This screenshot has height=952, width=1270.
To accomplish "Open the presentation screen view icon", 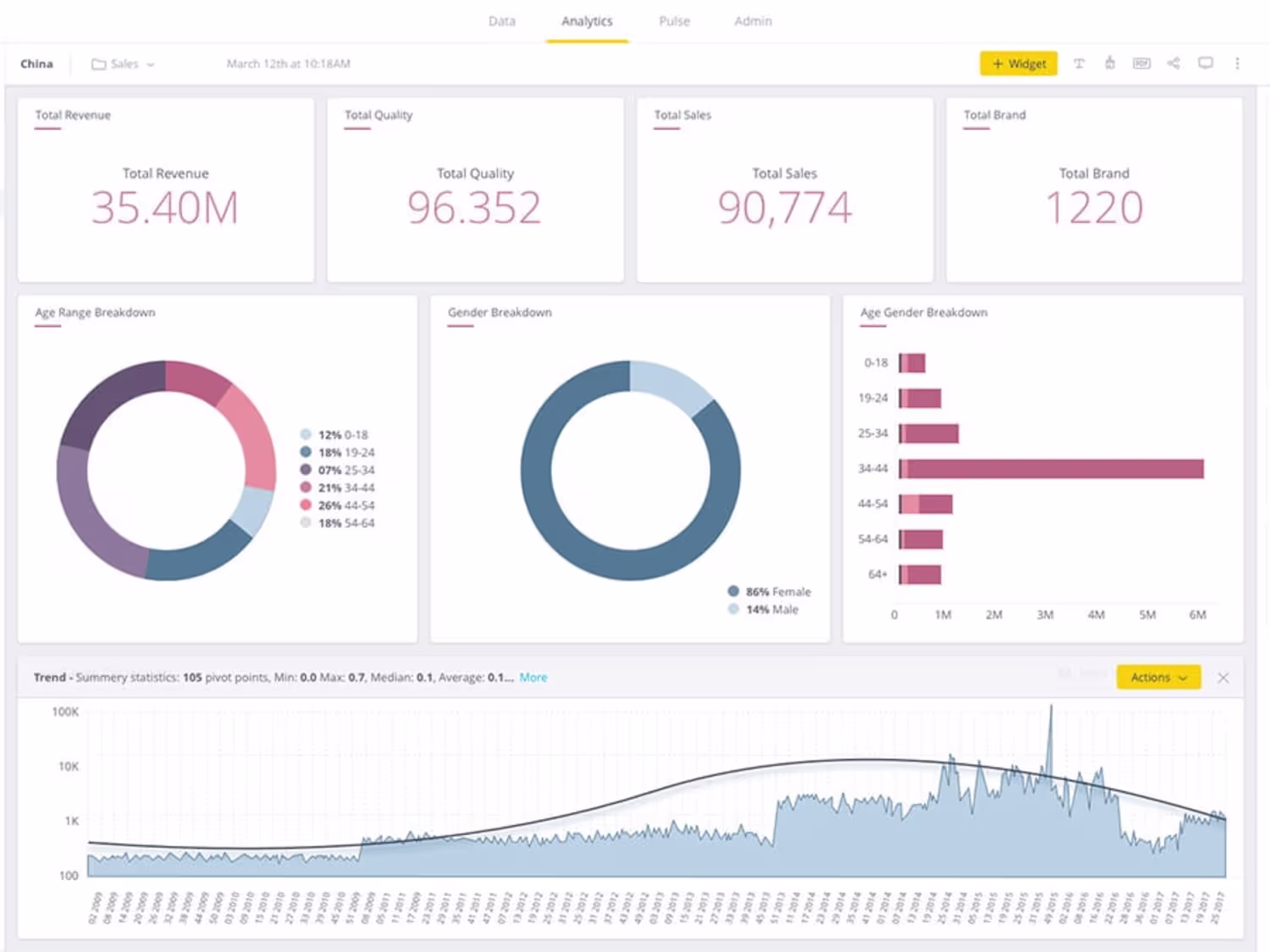I will [x=1205, y=63].
